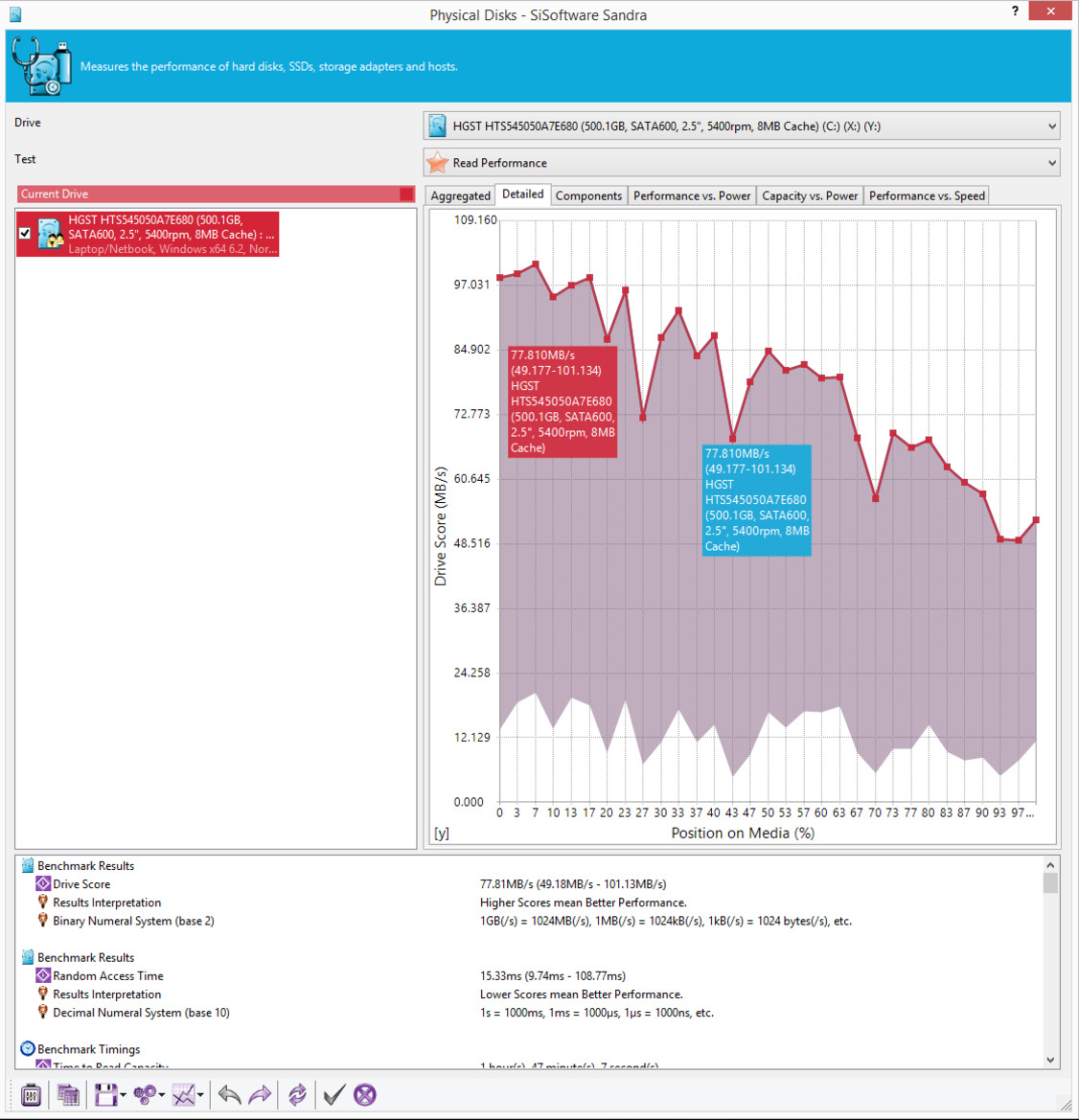The width and height of the screenshot is (1079, 1120).
Task: Click 'Lower Scores mean Better Performance' text
Action: coord(581,995)
